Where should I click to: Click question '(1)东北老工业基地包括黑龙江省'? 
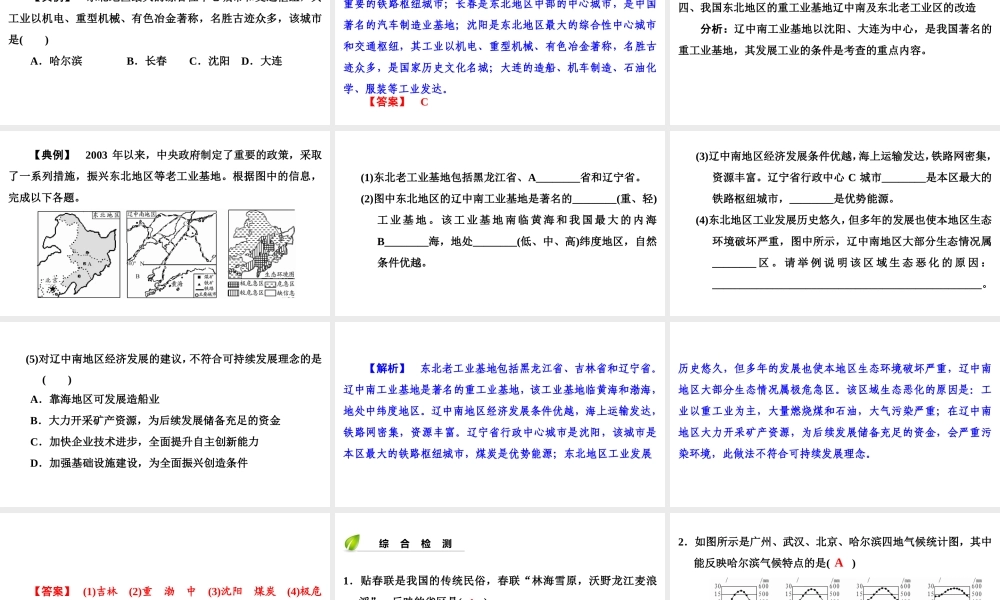click(501, 178)
